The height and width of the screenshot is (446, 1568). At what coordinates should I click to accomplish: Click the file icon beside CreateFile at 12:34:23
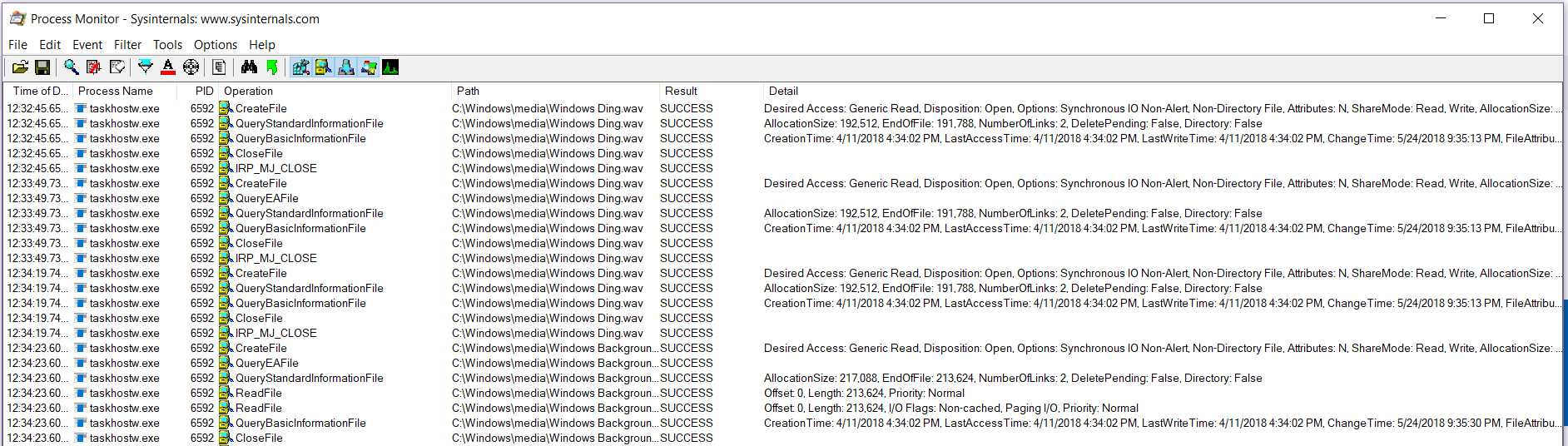(226, 348)
